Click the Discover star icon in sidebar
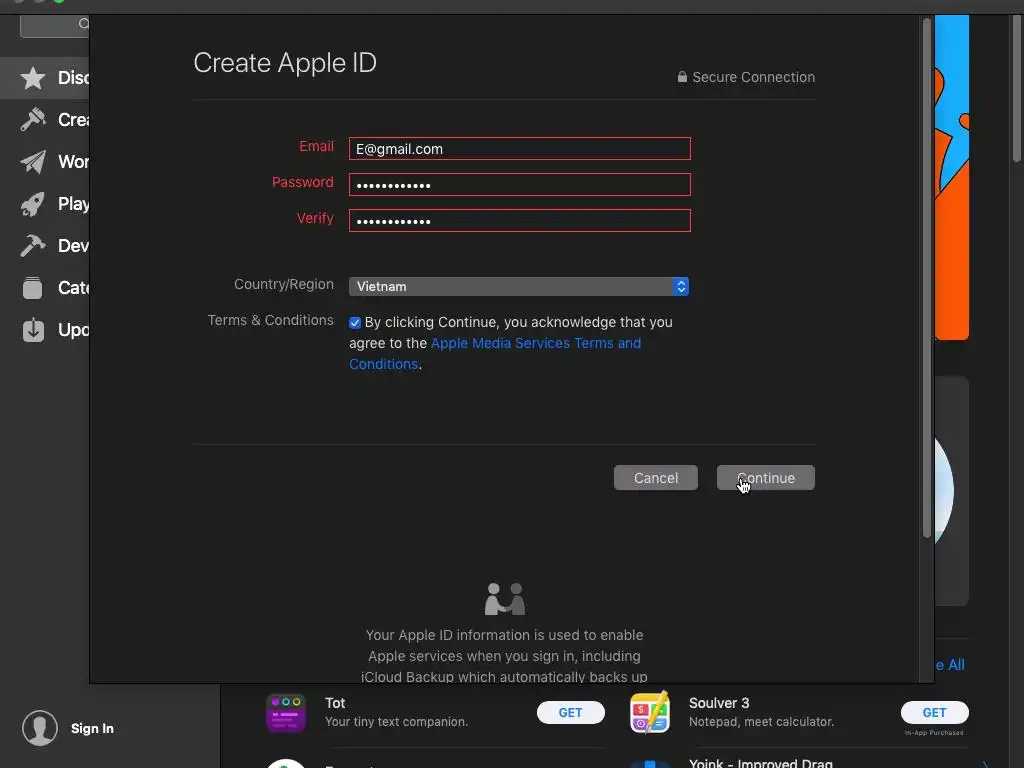 (x=33, y=78)
